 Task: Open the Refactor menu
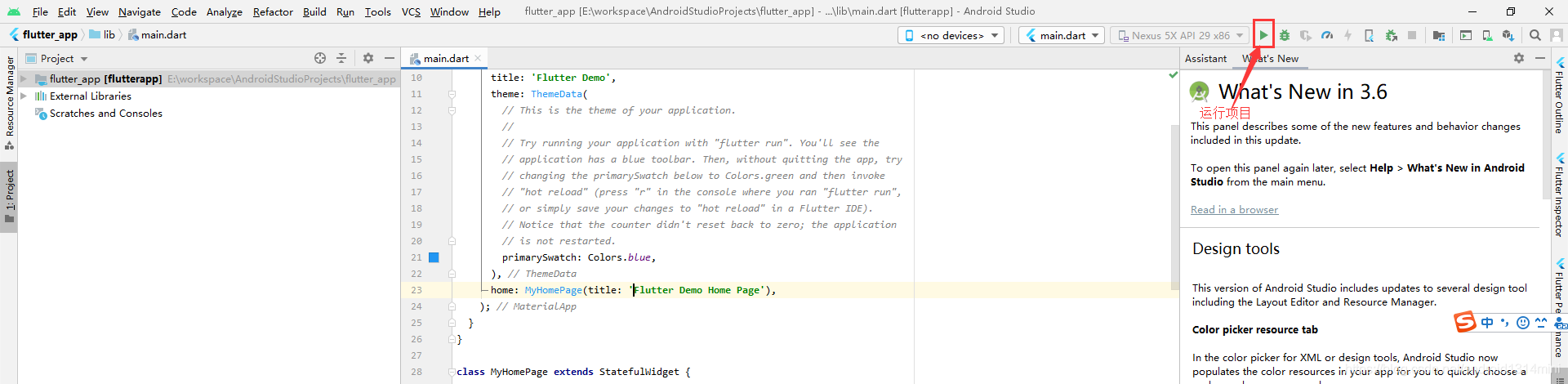pyautogui.click(x=273, y=11)
